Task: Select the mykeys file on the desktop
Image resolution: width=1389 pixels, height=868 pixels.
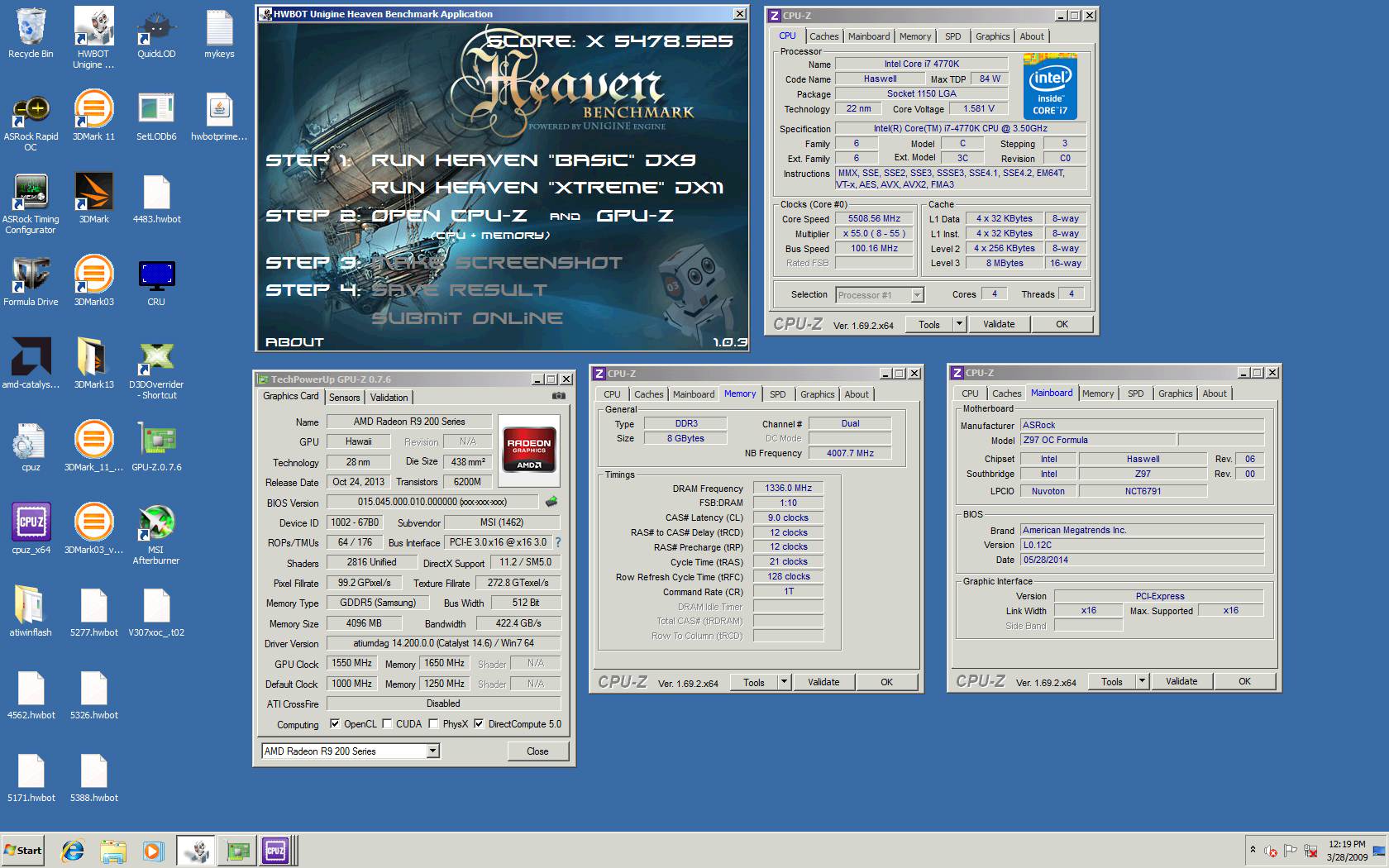Action: point(219,33)
